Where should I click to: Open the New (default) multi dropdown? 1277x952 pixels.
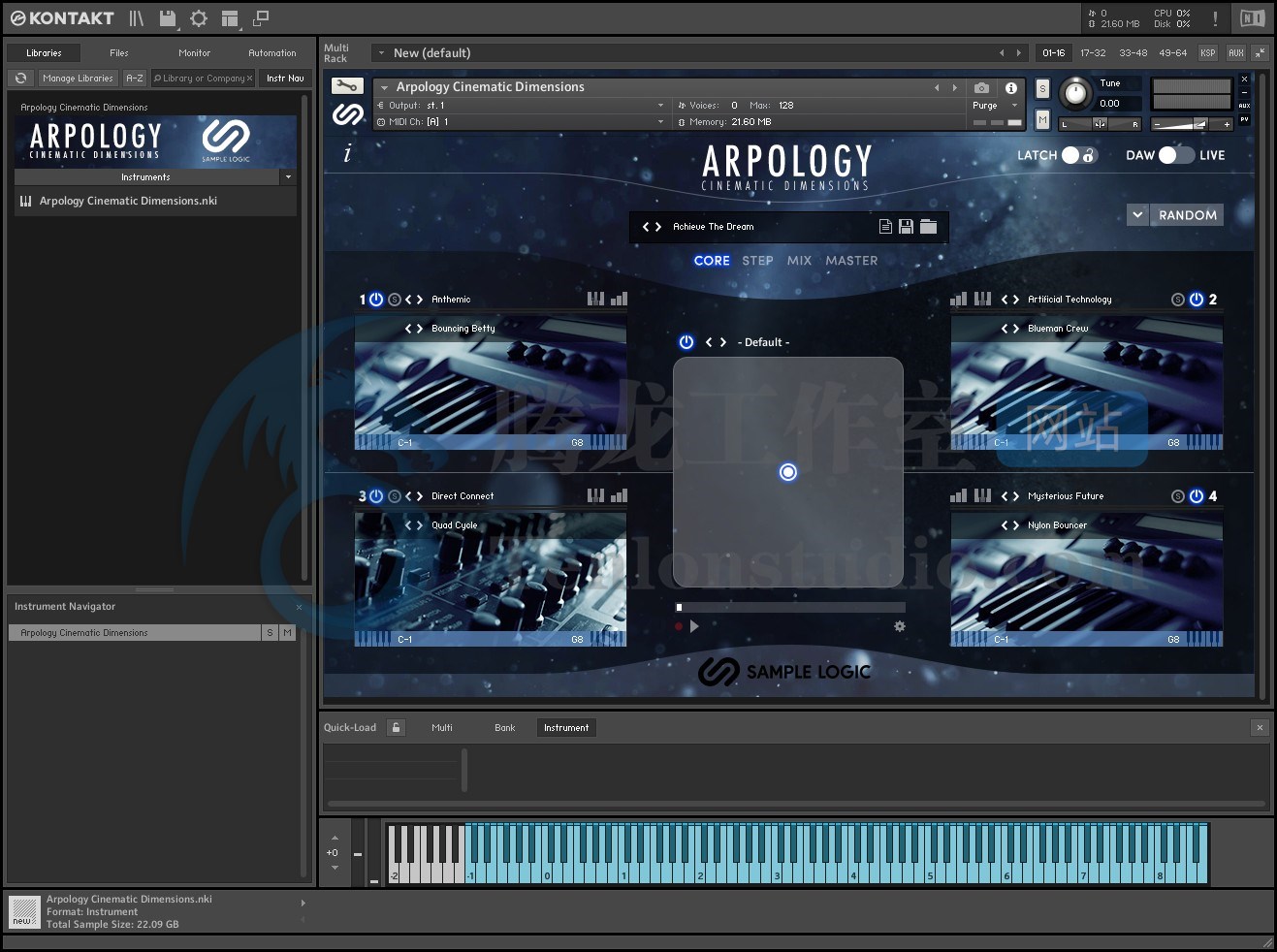pos(381,53)
